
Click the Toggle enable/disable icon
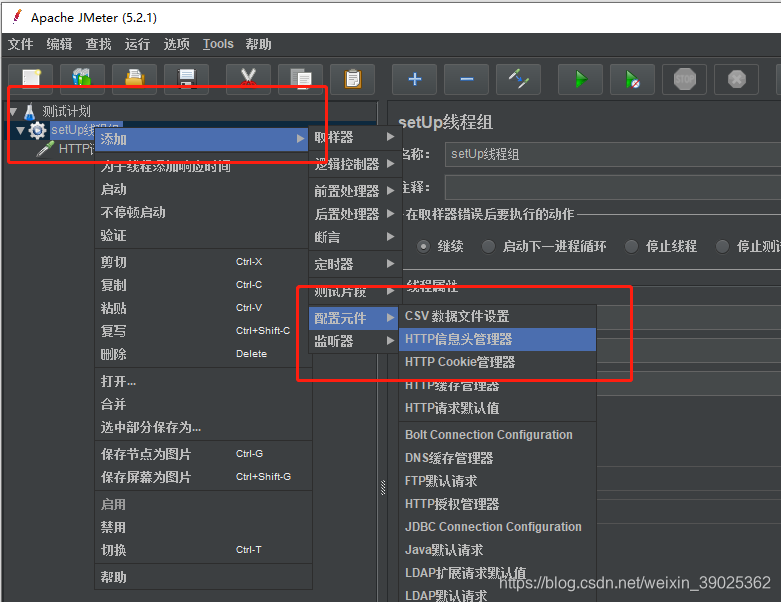519,79
